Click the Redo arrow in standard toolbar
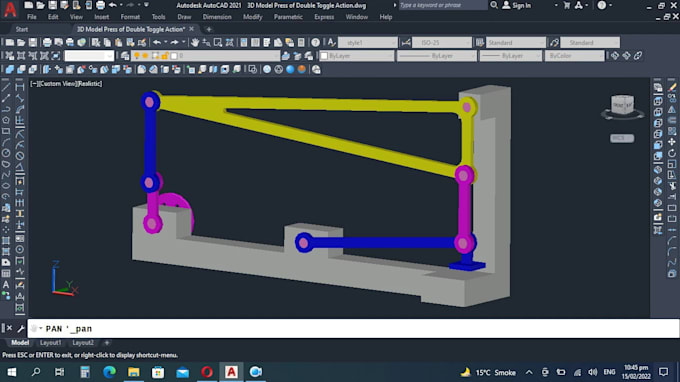Image resolution: width=680 pixels, height=382 pixels. coord(174,42)
